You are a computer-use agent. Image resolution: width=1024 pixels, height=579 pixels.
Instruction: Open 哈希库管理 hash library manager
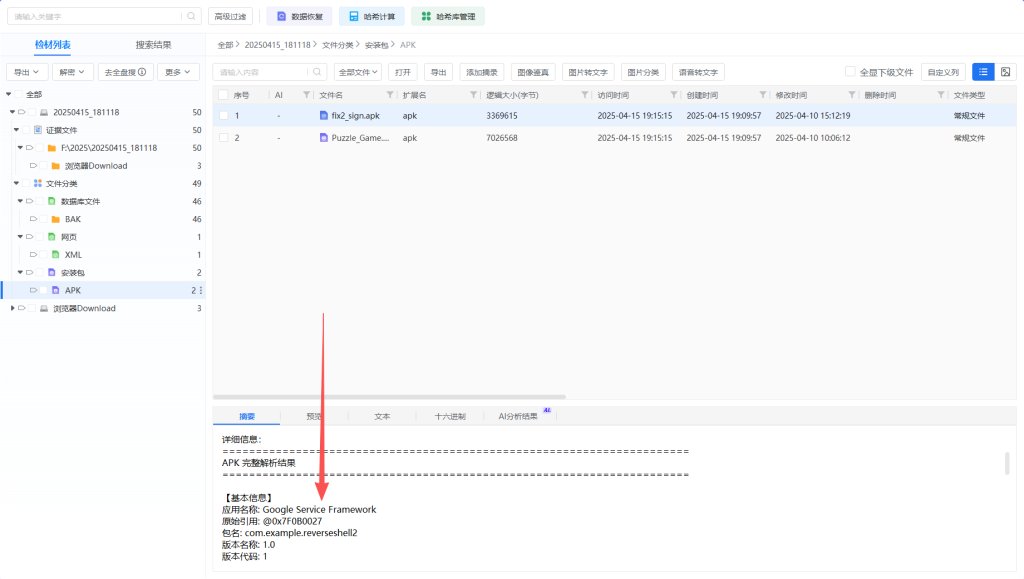(x=448, y=16)
